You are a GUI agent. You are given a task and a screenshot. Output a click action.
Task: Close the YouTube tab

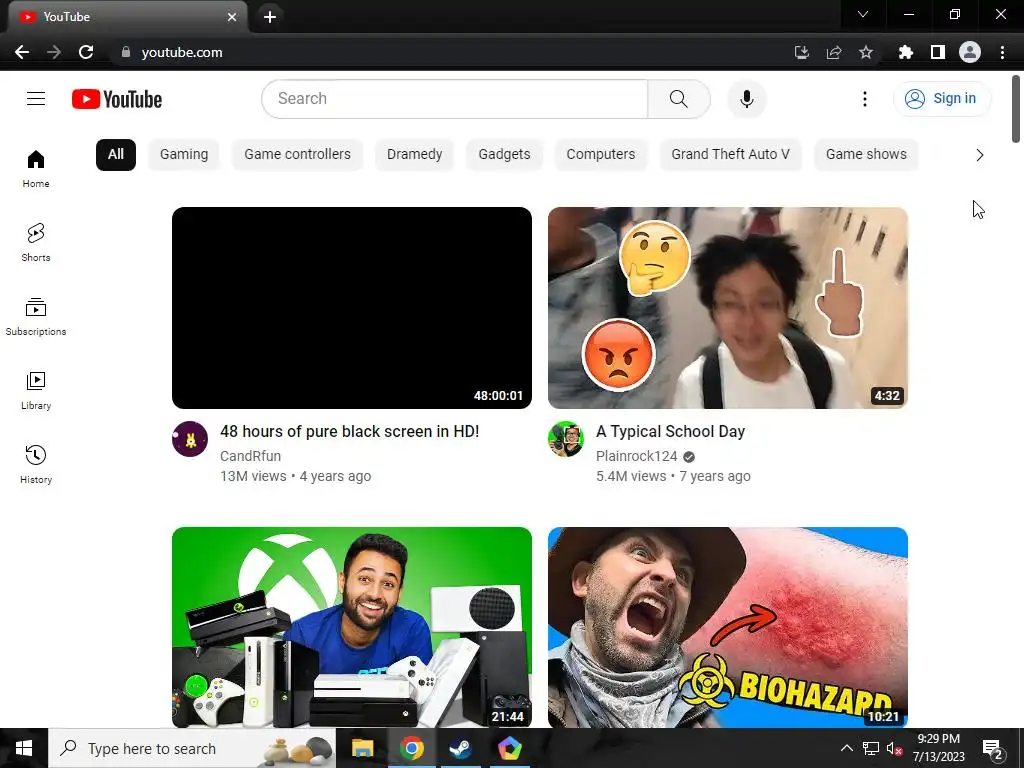[x=232, y=17]
